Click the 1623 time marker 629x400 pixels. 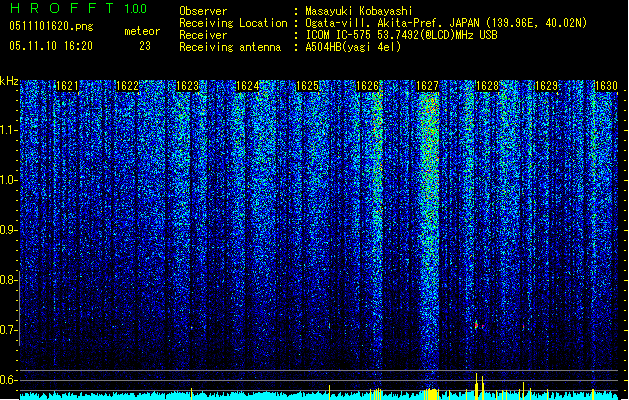click(x=187, y=86)
